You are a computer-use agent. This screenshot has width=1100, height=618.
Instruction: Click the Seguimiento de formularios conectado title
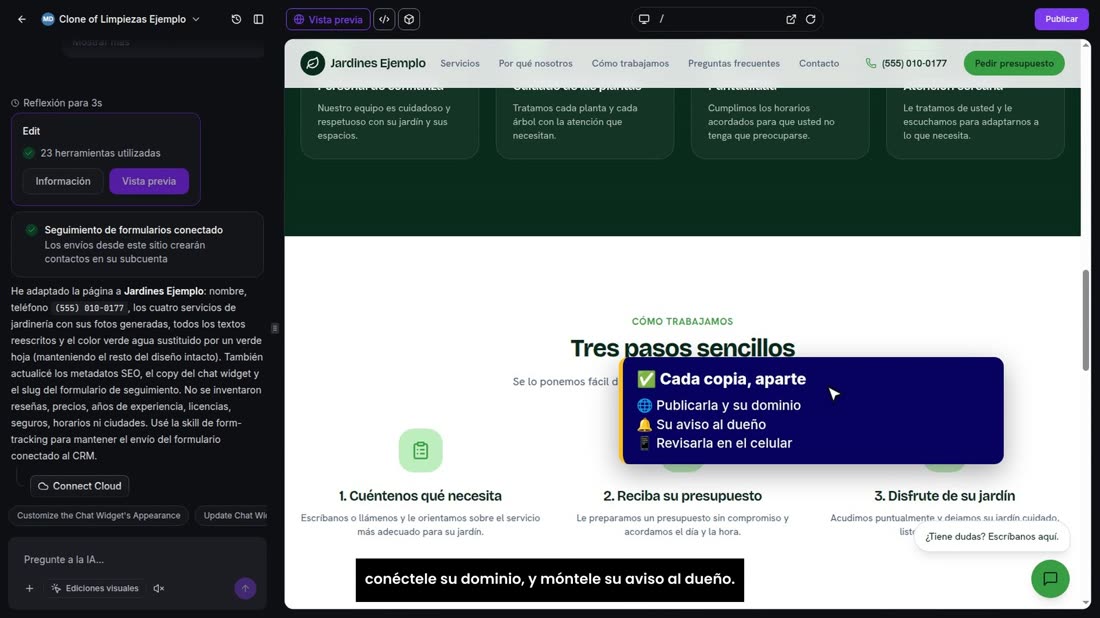[133, 230]
